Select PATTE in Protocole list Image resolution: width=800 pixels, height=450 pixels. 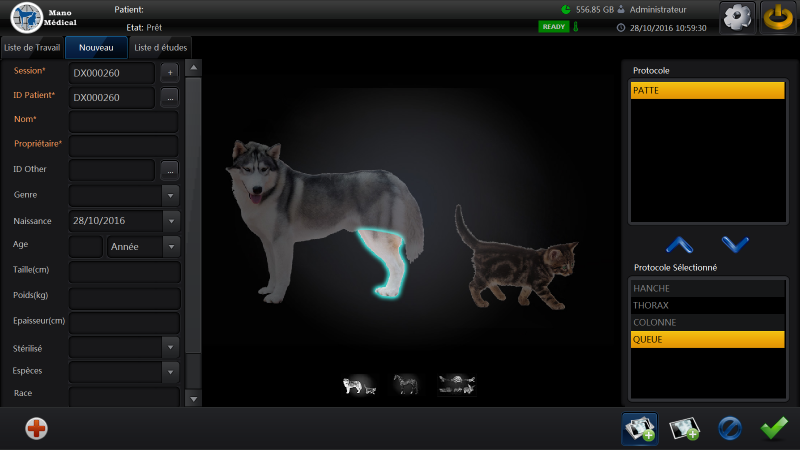tap(708, 90)
